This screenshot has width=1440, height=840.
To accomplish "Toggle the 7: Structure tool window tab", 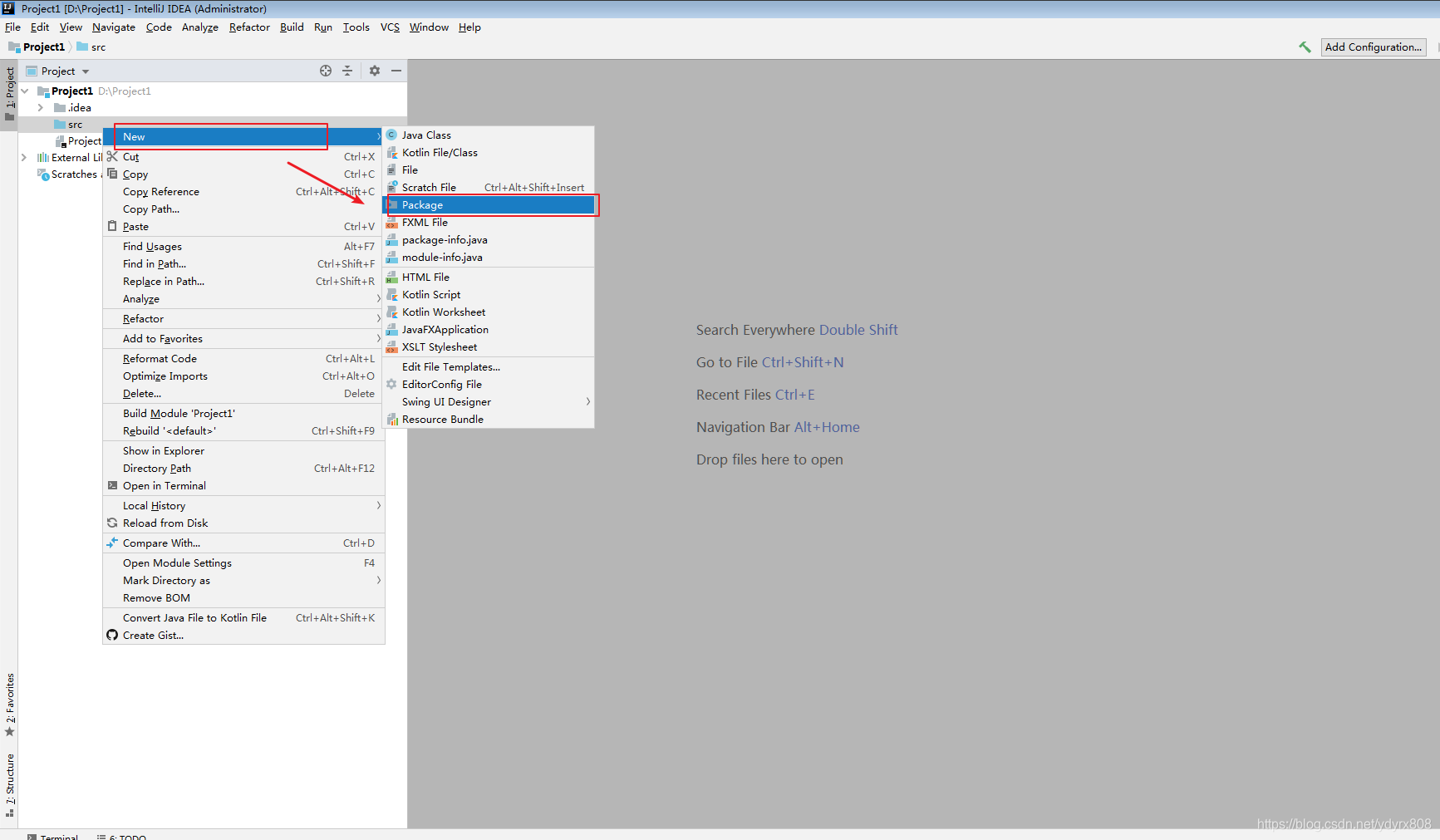I will [9, 785].
